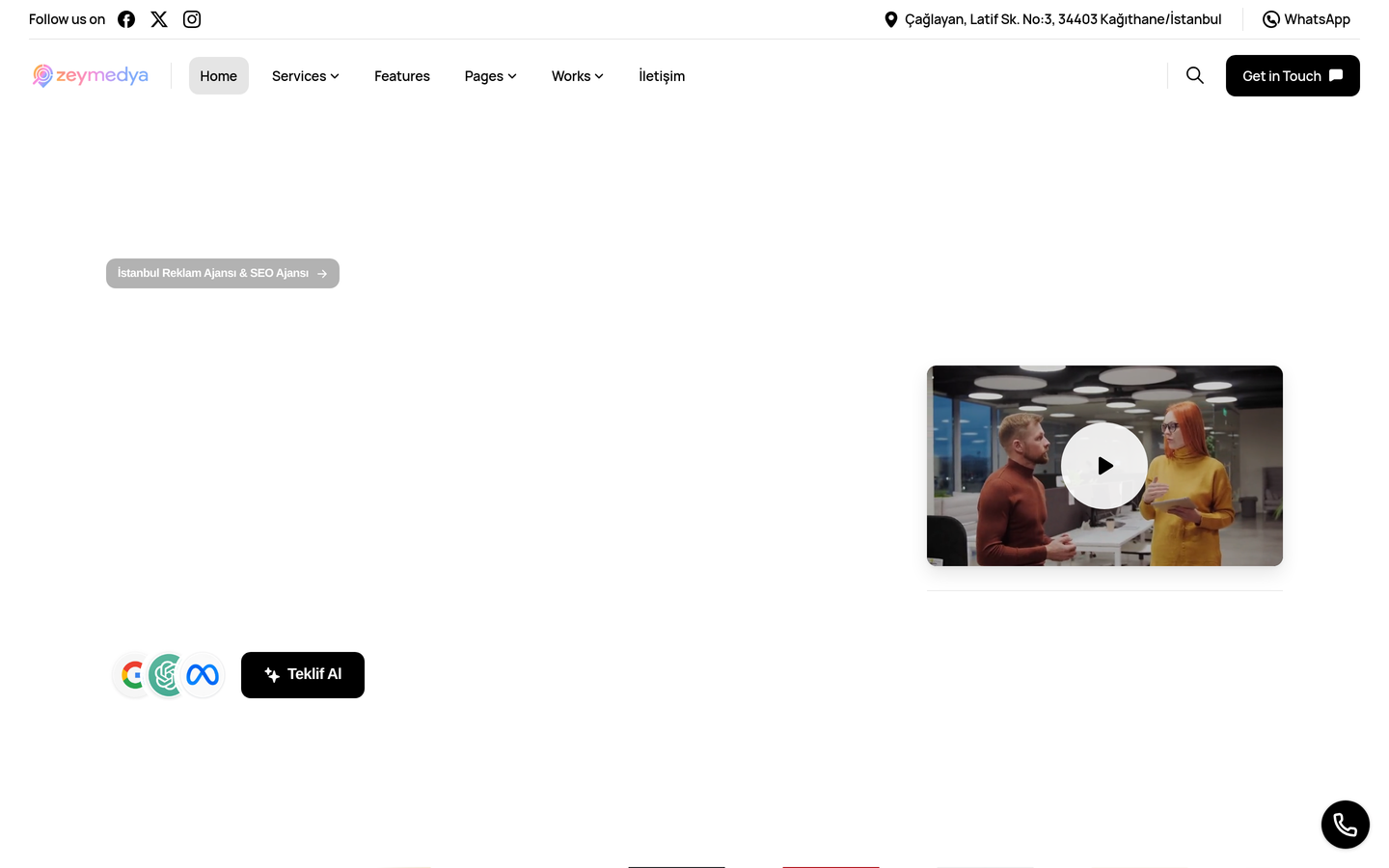Expand the Pages dropdown menu

490,76
